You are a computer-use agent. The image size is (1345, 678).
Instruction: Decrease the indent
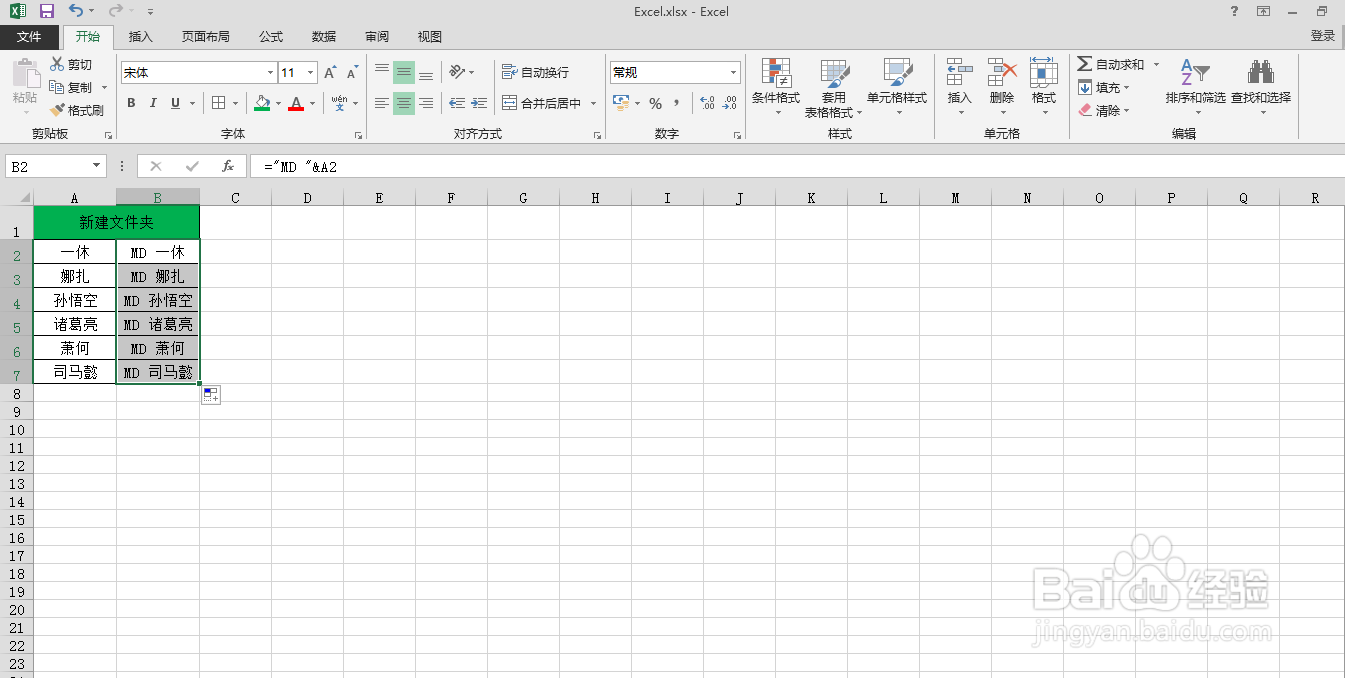pos(457,103)
